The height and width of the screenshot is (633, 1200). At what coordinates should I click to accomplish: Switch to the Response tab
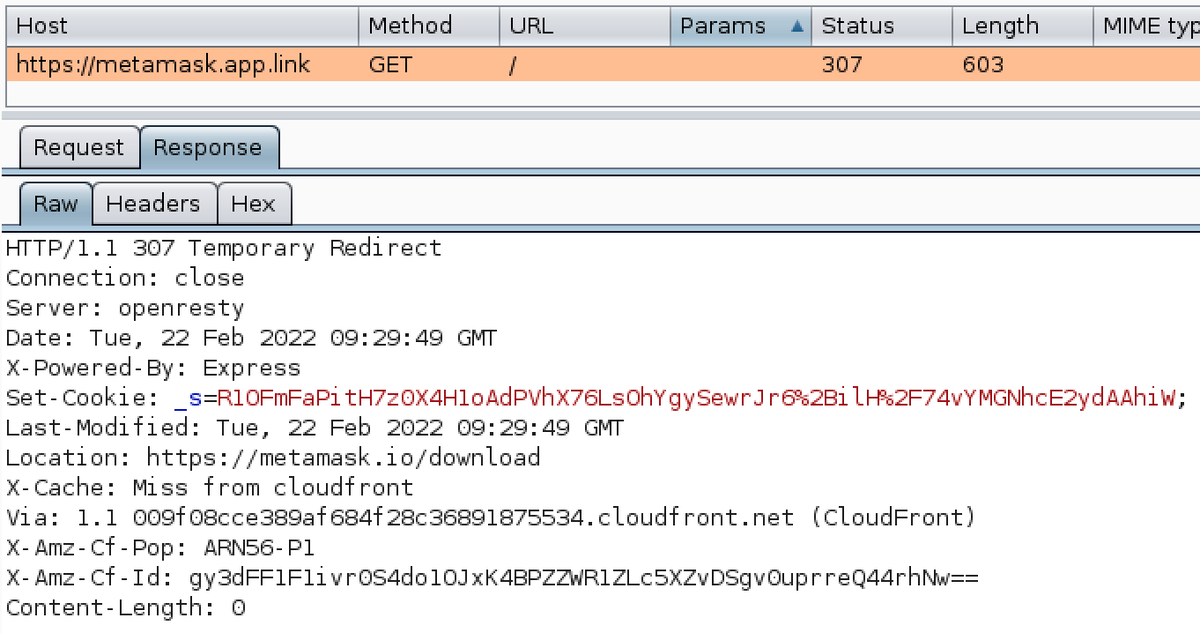pos(210,147)
